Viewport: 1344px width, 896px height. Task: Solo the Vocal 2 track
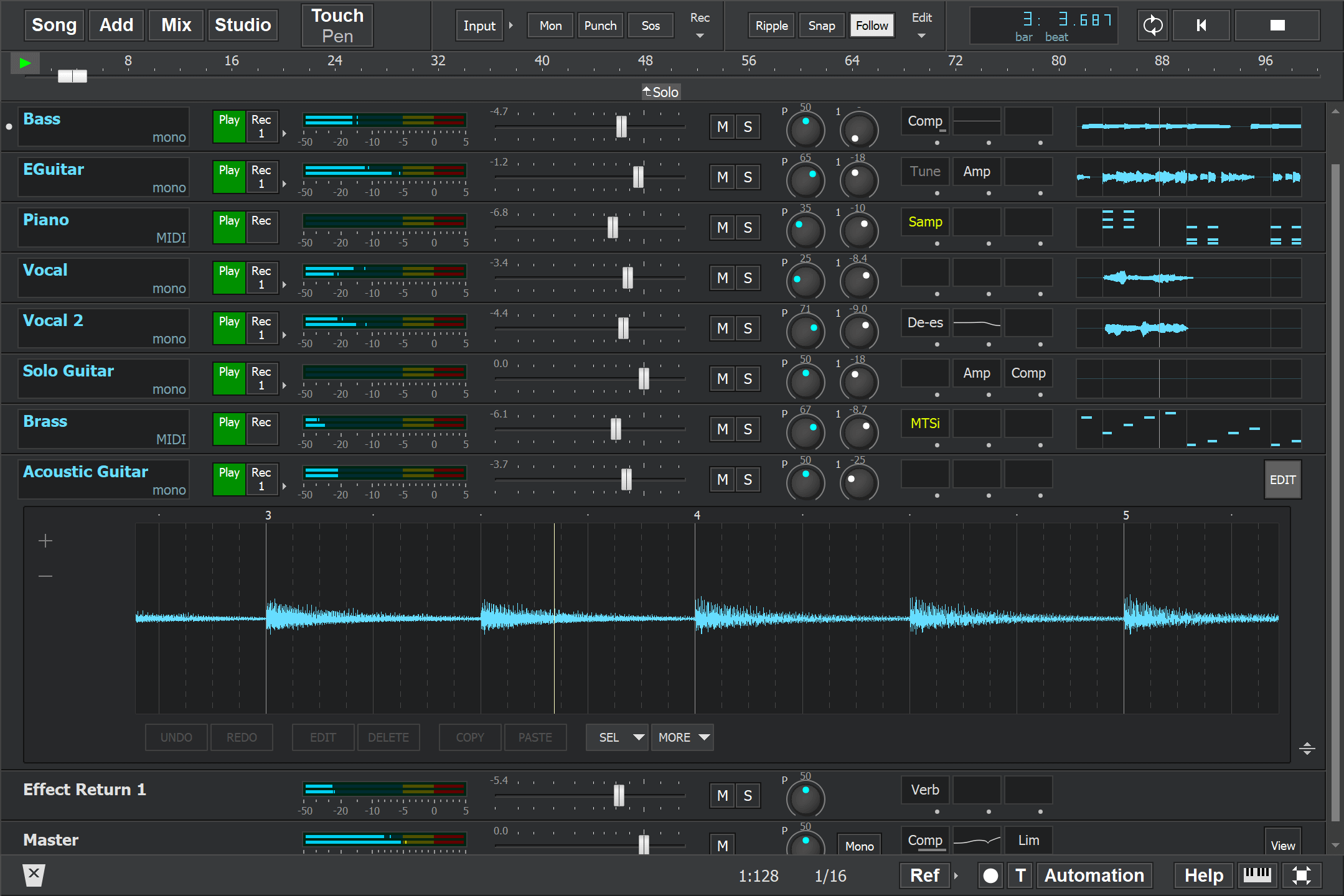748,329
